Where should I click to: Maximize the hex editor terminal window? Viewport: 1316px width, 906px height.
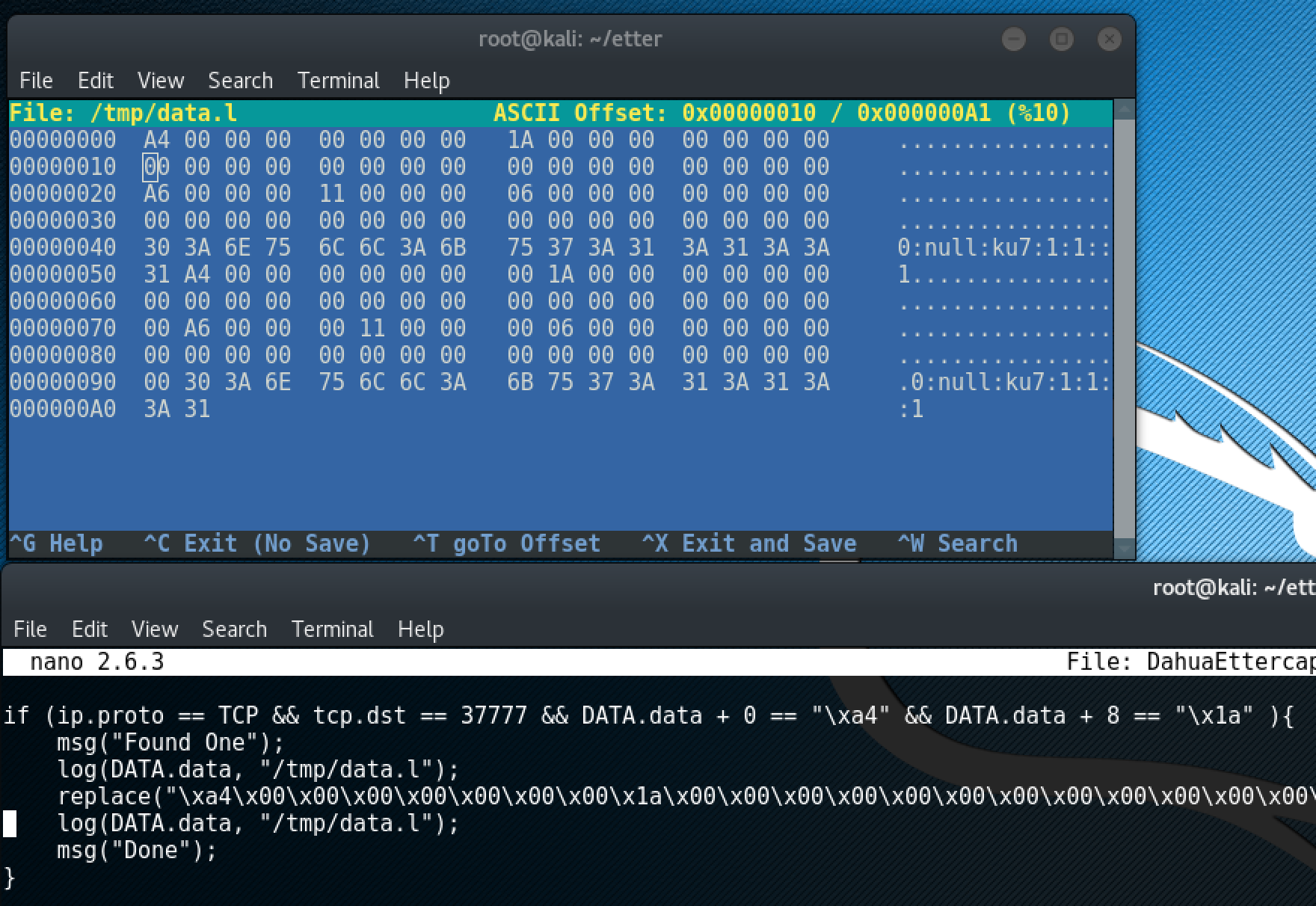coord(1061,39)
